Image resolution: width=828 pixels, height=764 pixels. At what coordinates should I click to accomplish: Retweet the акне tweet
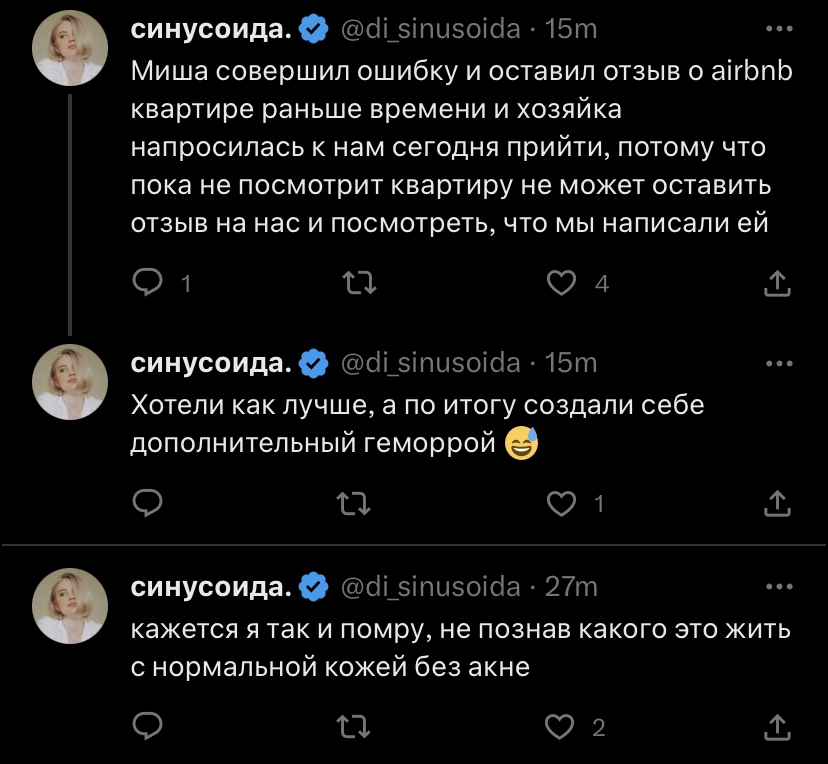(356, 727)
